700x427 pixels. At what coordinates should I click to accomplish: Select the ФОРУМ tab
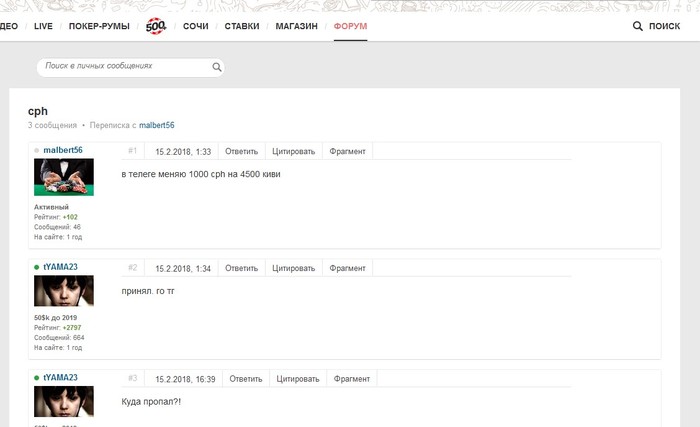coord(350,26)
